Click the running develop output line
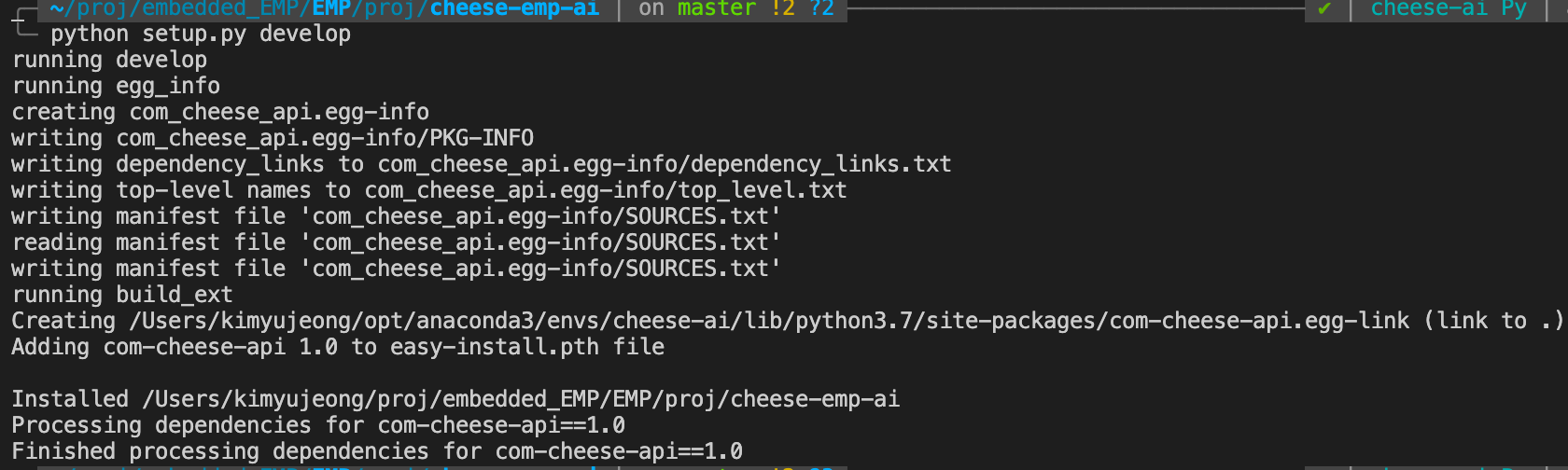The height and width of the screenshot is (470, 1568). click(109, 60)
